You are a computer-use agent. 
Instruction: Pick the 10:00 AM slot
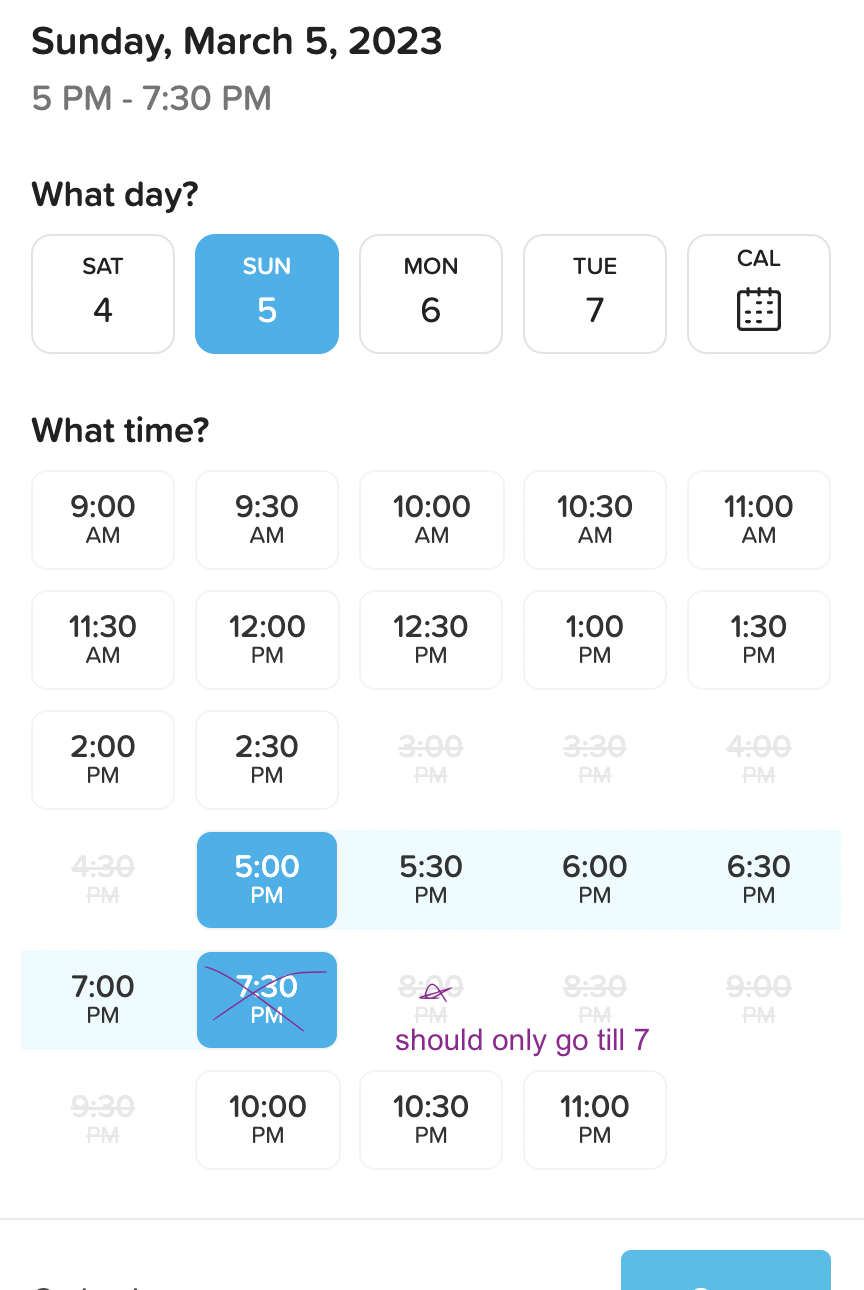coord(431,520)
